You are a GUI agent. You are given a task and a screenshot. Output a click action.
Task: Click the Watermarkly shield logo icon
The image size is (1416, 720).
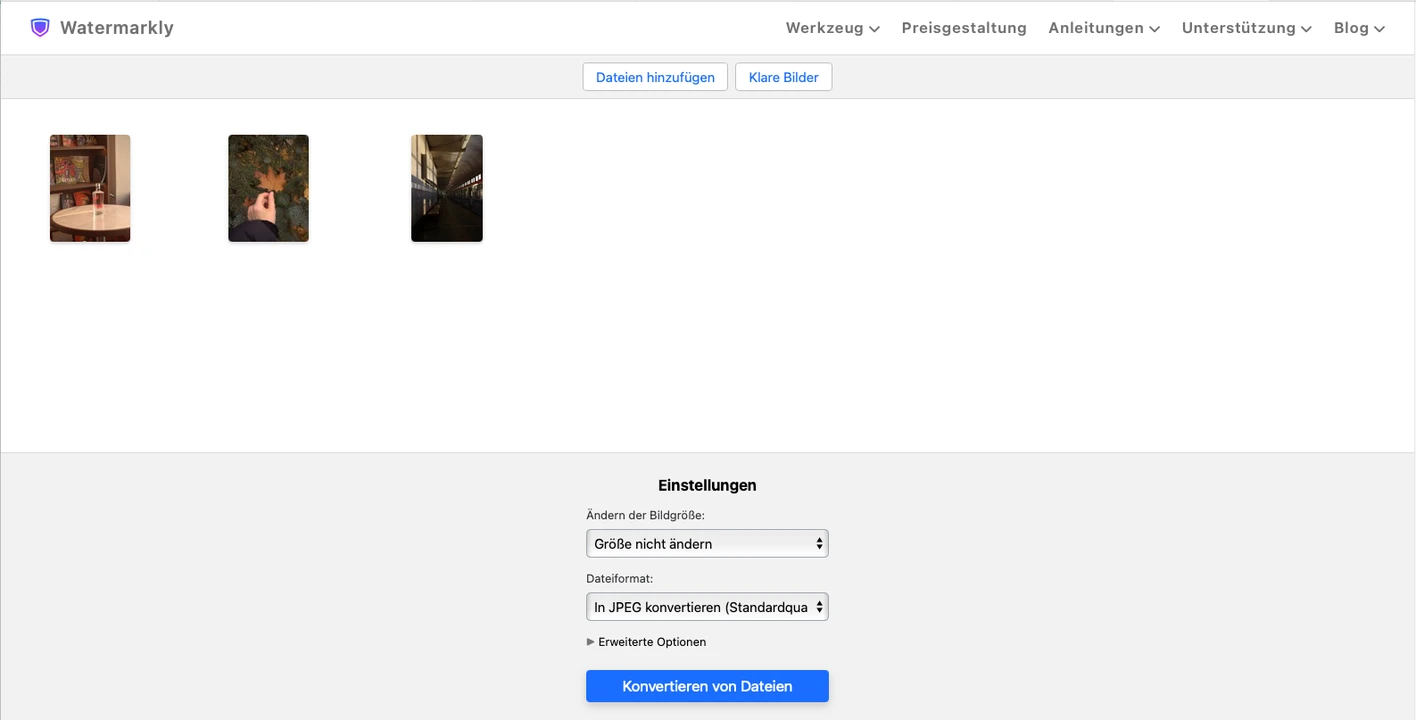coord(40,28)
